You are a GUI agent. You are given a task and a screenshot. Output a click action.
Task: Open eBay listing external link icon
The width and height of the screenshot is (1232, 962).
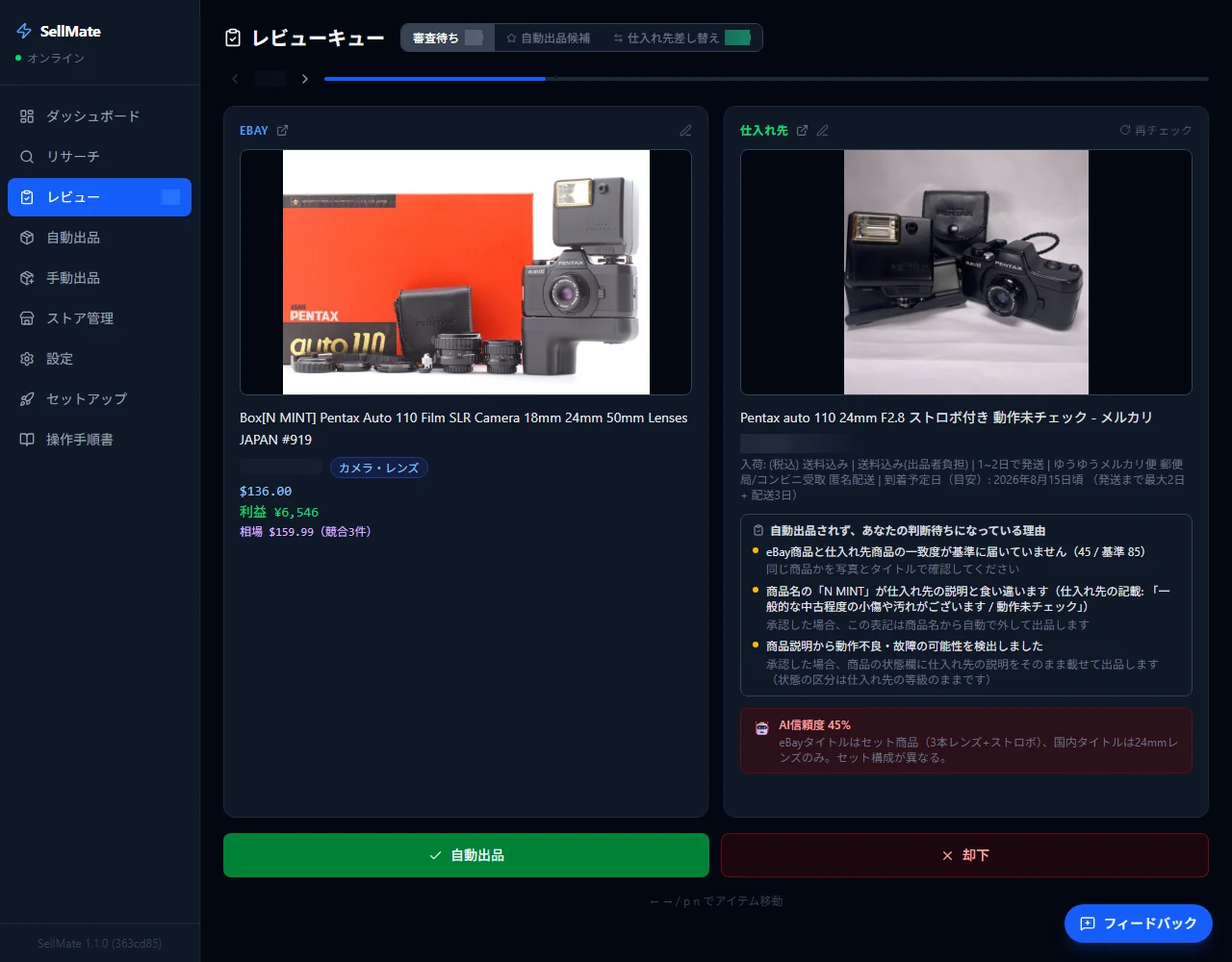(282, 131)
